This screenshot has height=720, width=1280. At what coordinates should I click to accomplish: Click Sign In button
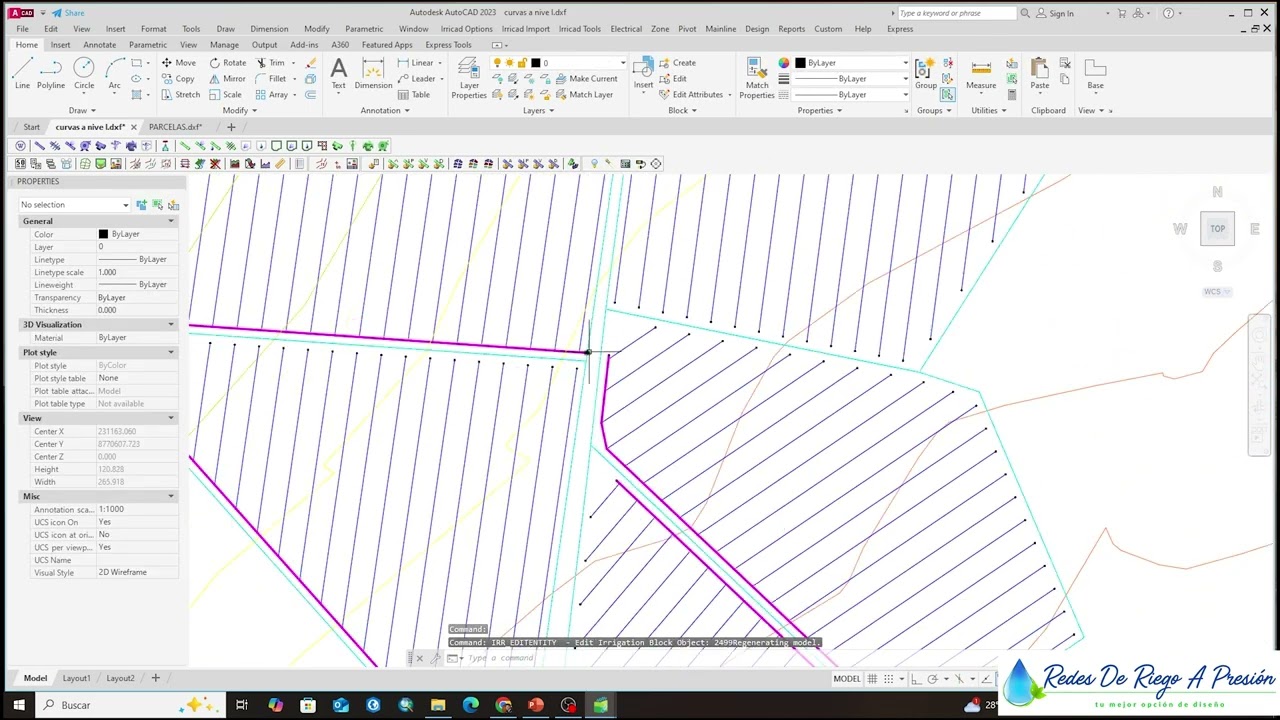[x=1055, y=13]
